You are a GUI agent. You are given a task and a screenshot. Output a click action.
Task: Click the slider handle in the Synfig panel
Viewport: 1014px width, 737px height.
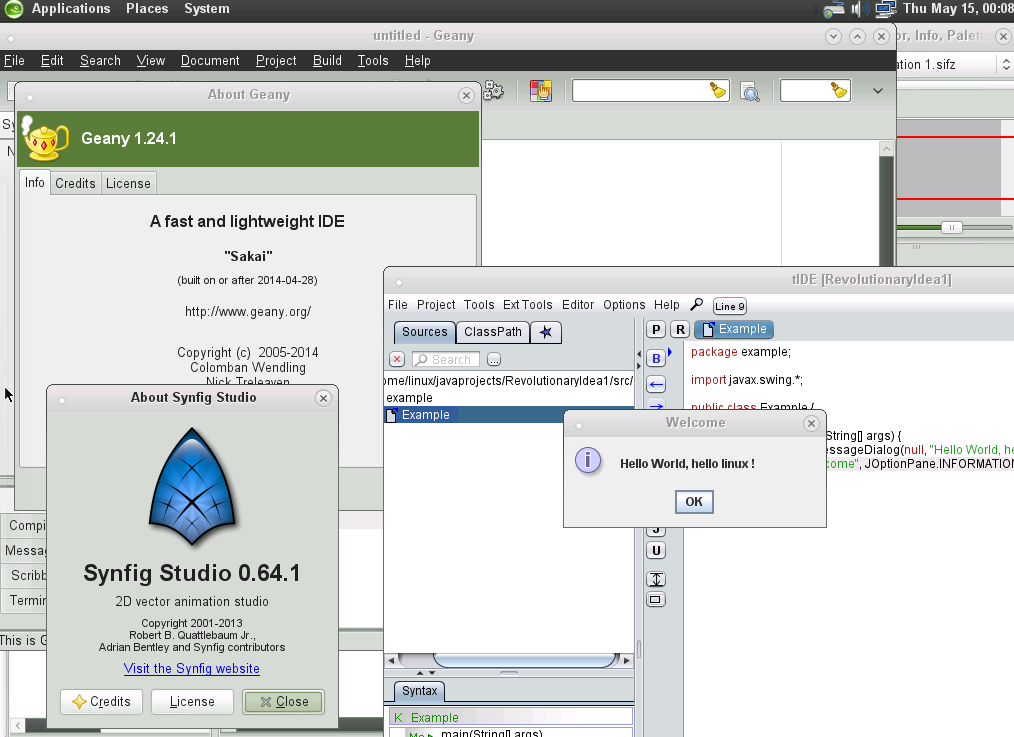coord(951,228)
